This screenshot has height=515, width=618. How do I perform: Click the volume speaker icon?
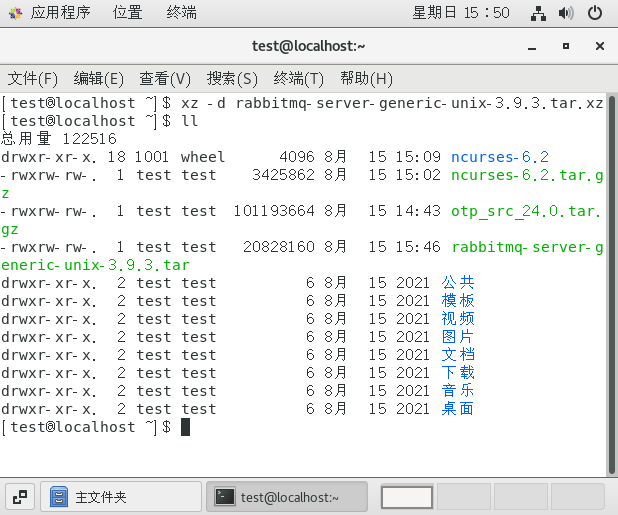[566, 13]
